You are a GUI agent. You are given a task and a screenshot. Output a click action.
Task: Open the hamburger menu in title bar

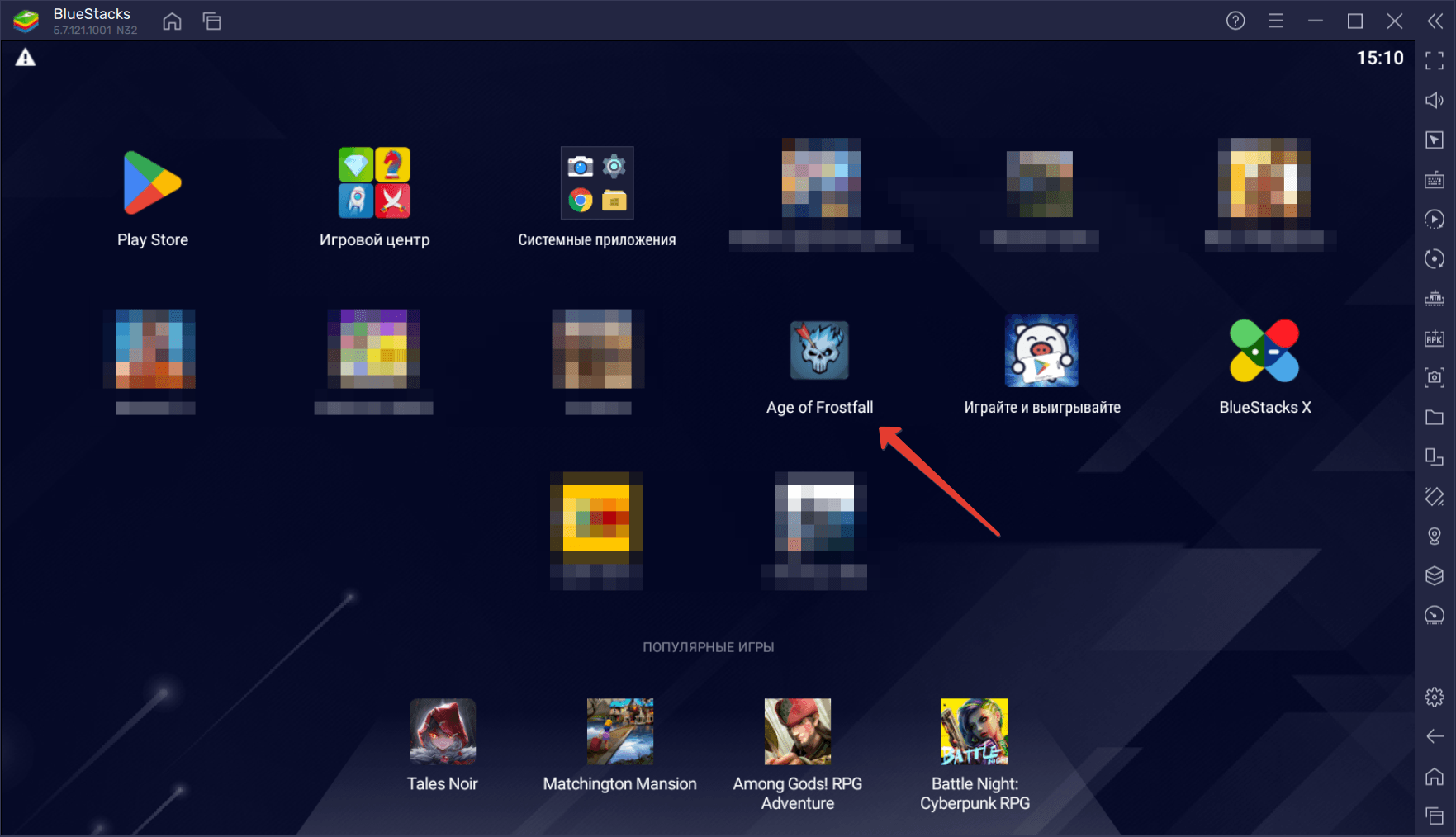(x=1276, y=21)
